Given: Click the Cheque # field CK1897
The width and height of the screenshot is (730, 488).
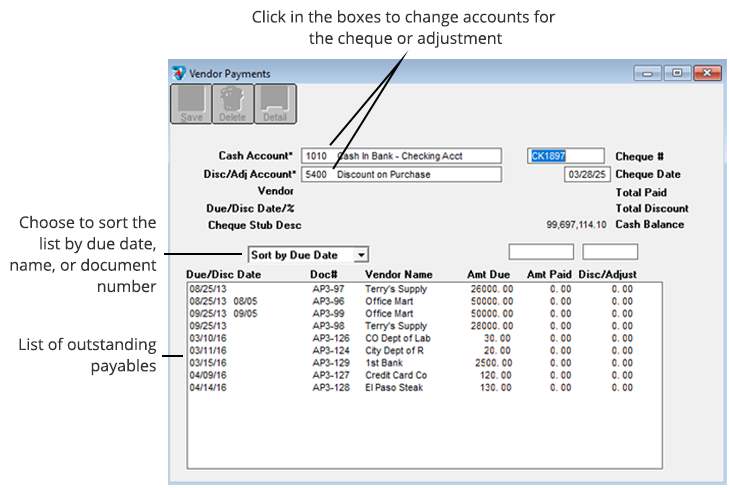Looking at the screenshot, I should coord(566,156).
